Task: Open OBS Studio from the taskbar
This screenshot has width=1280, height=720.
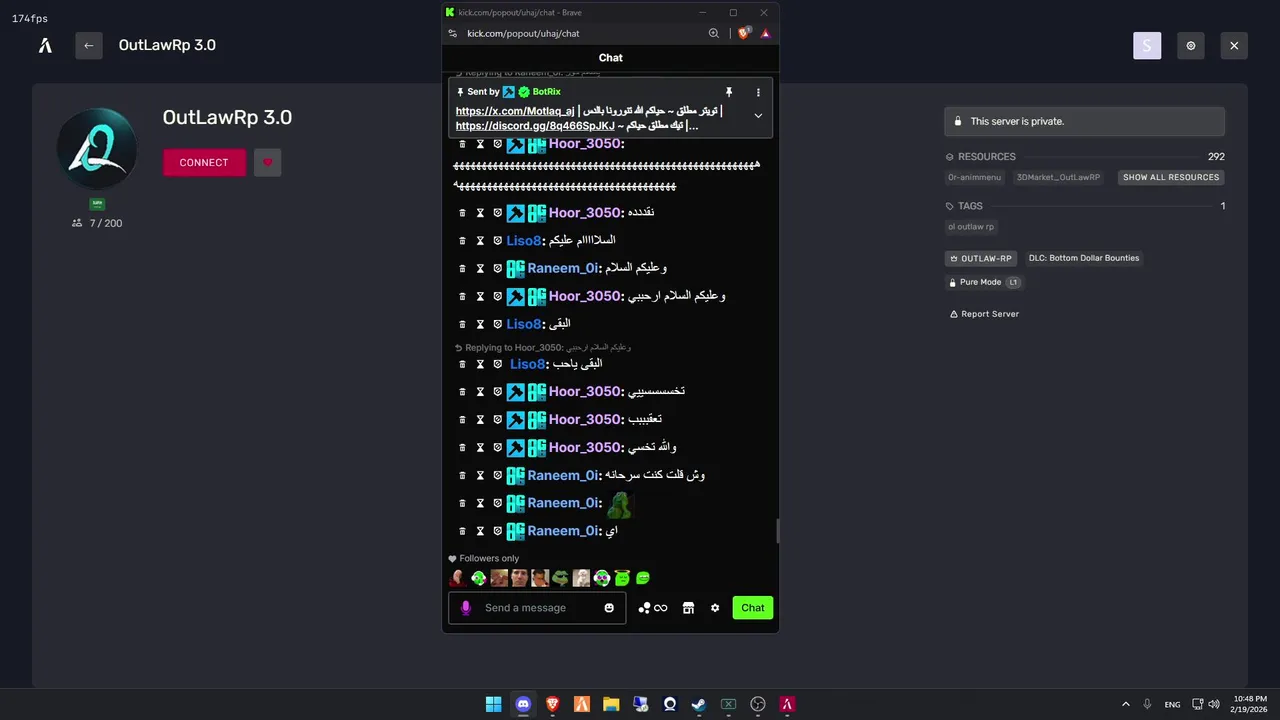Action: 758,704
